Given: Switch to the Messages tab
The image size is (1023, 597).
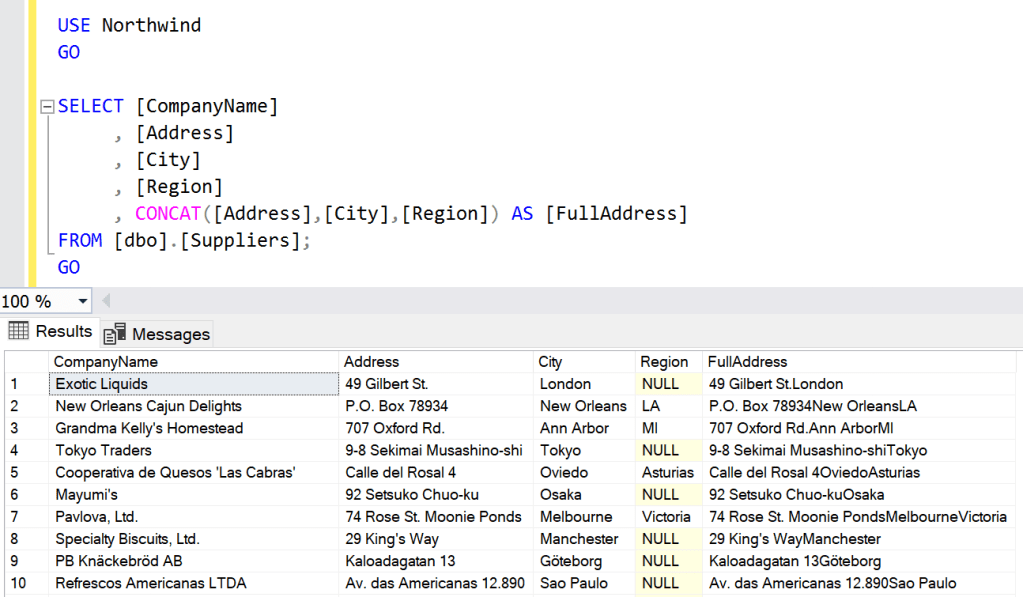Looking at the screenshot, I should tap(158, 333).
